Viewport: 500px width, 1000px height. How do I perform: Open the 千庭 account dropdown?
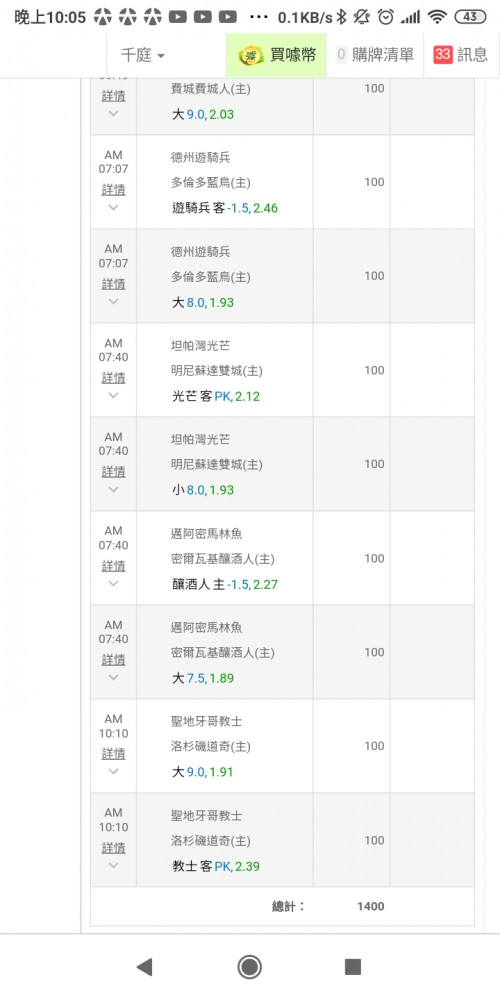click(143, 55)
